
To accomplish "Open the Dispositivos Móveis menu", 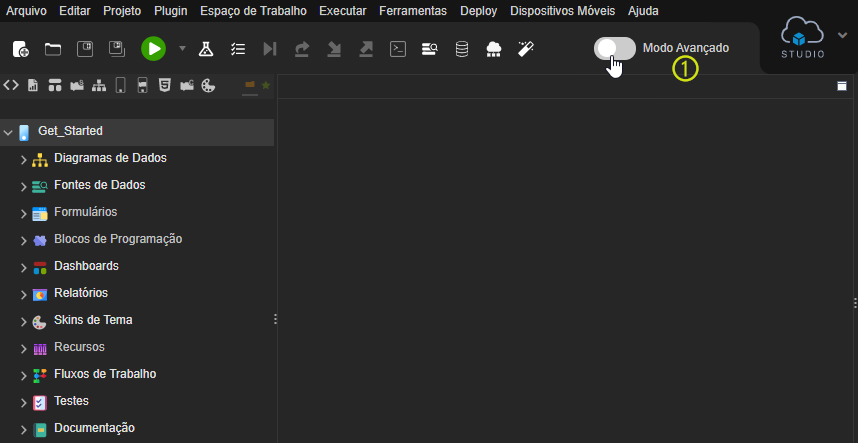I will (563, 11).
